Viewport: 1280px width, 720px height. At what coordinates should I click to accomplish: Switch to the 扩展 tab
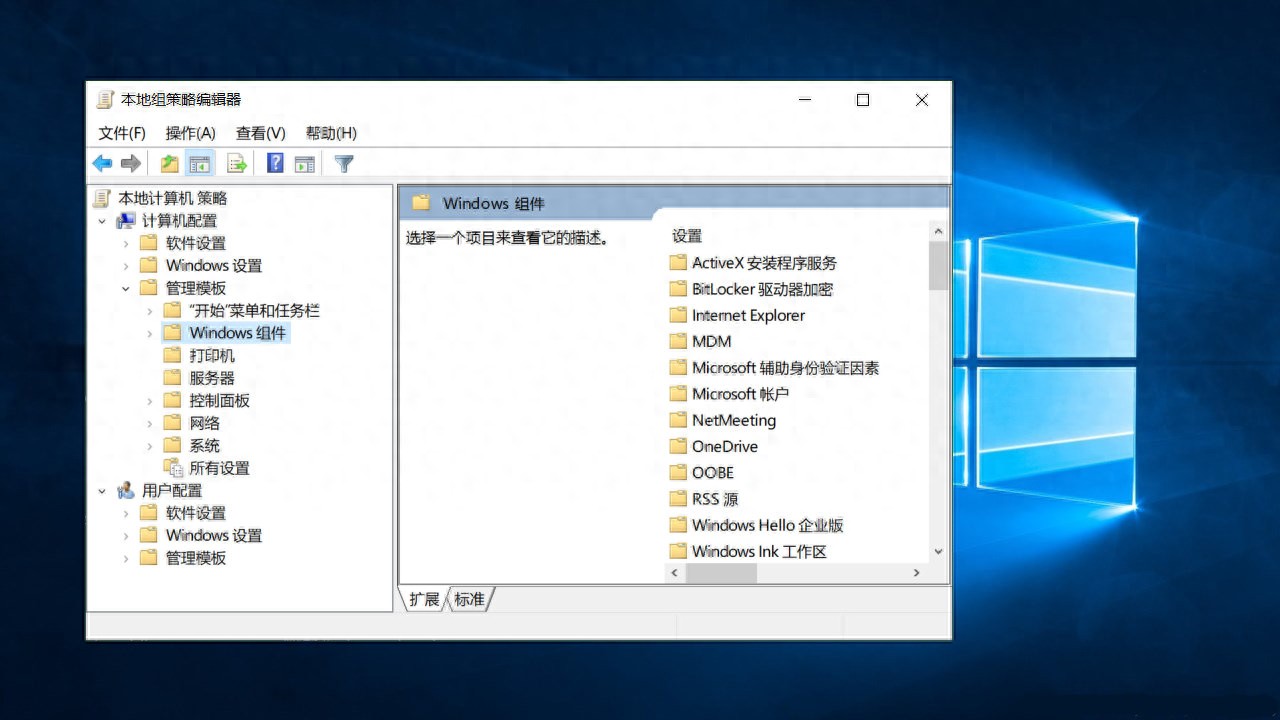[424, 599]
